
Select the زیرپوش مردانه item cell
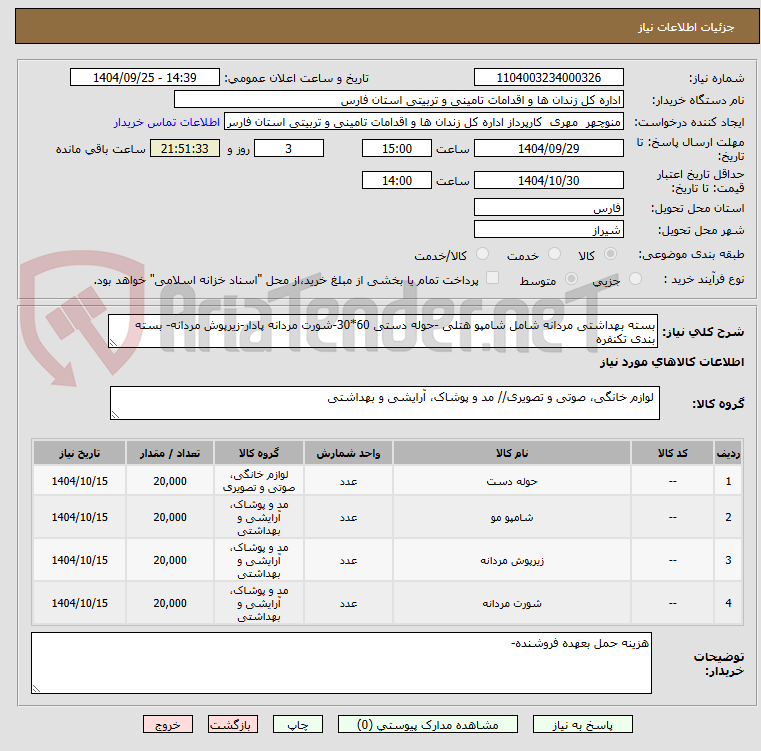click(512, 560)
